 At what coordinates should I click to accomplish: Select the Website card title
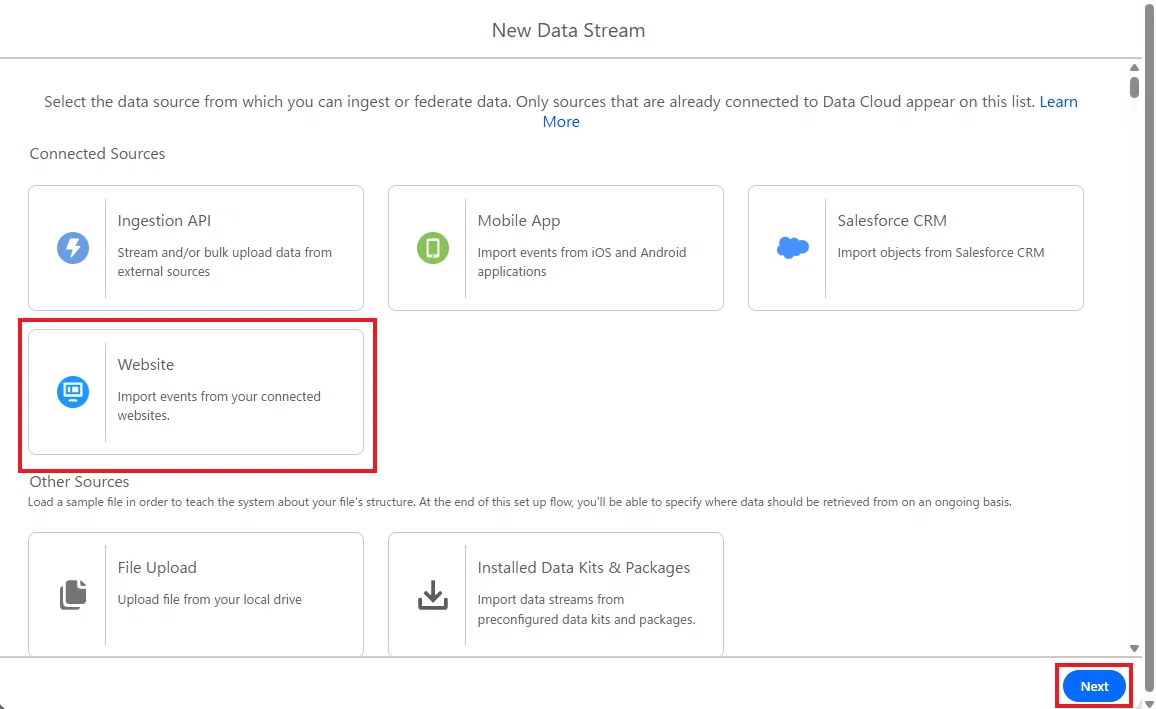pyautogui.click(x=145, y=364)
